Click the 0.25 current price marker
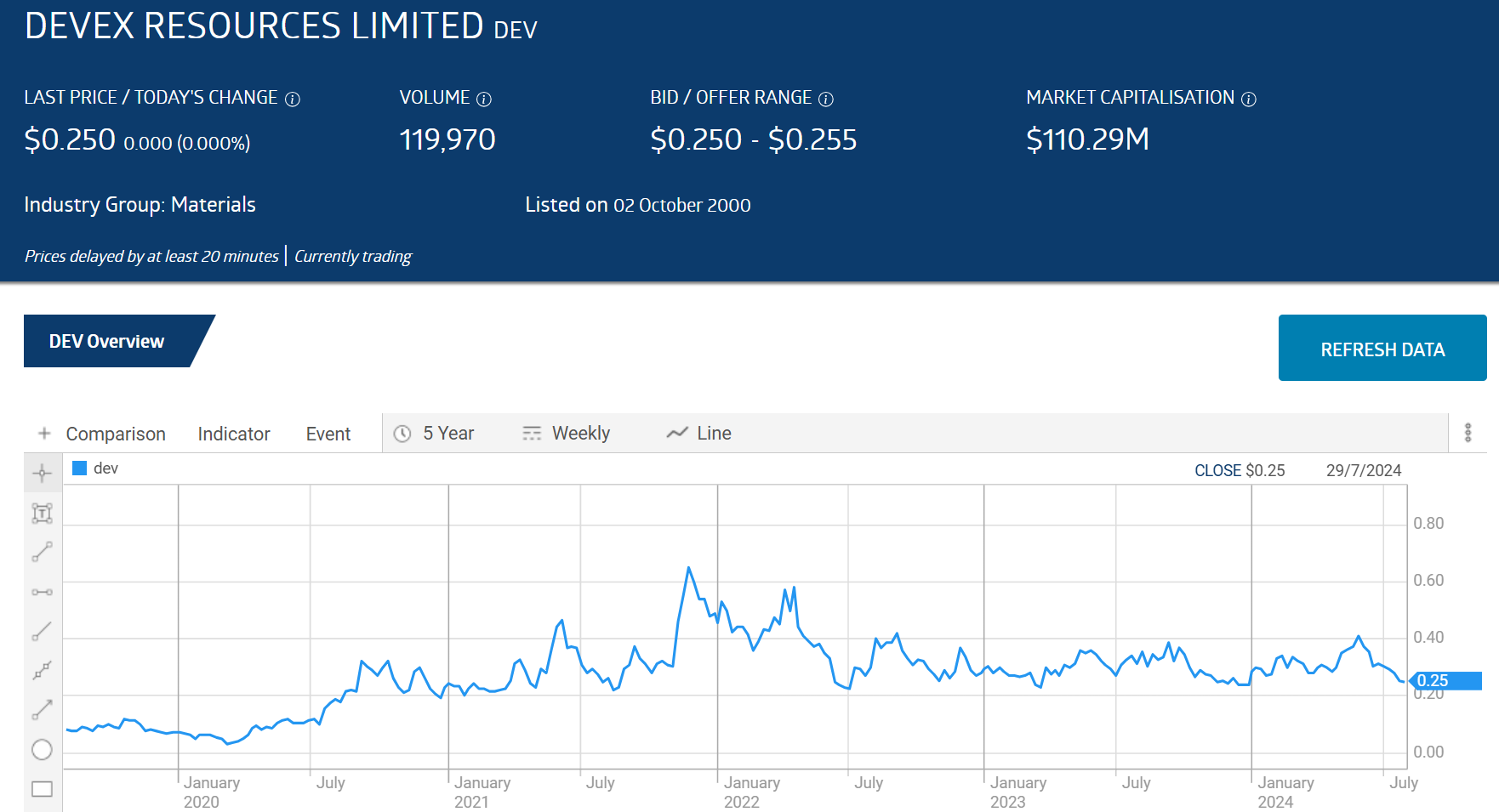1499x812 pixels. pos(1446,681)
